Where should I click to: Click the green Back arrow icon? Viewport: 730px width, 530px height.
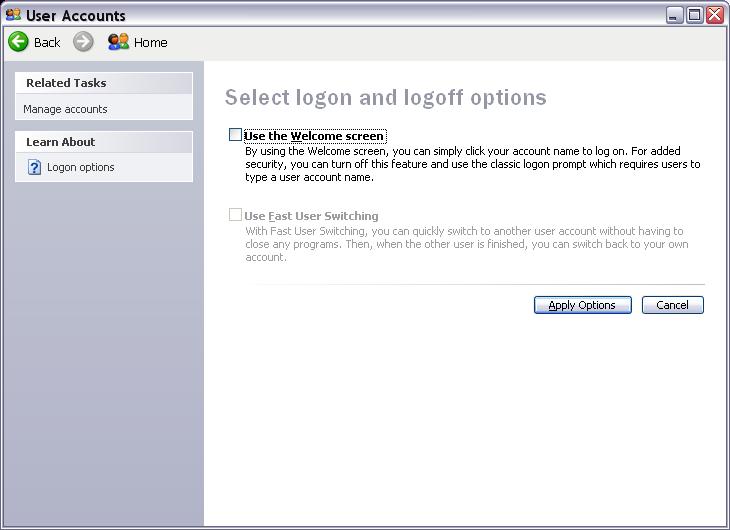pyautogui.click(x=18, y=42)
